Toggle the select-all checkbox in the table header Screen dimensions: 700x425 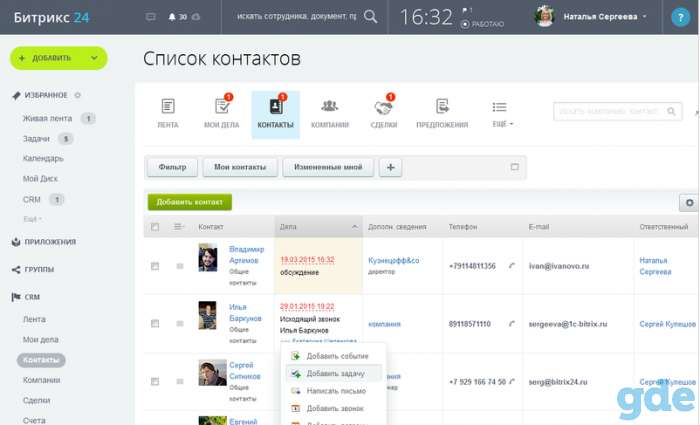point(155,227)
